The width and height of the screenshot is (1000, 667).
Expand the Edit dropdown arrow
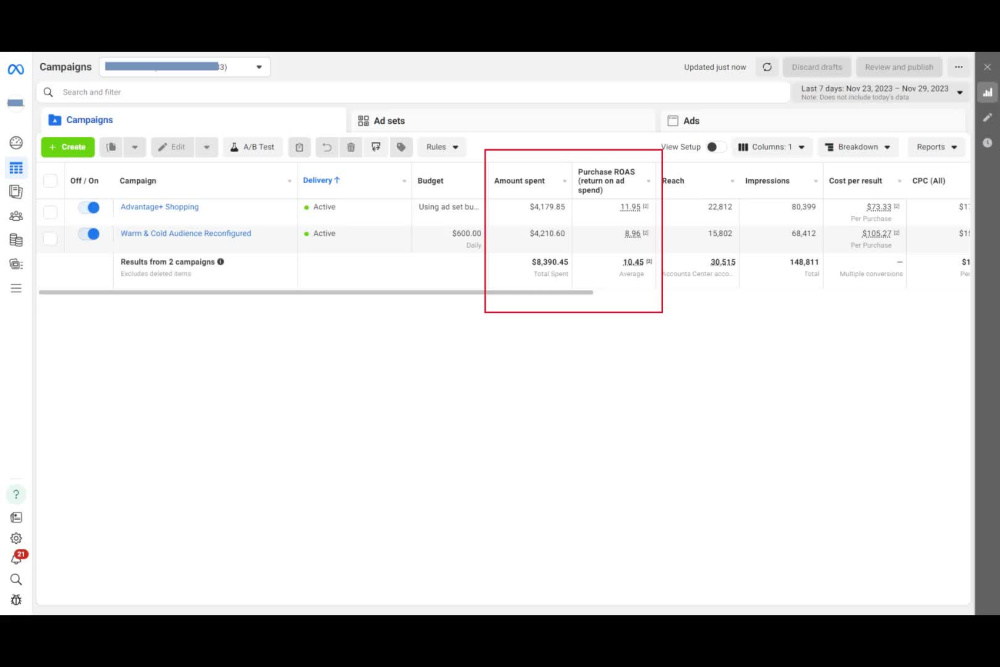point(207,147)
